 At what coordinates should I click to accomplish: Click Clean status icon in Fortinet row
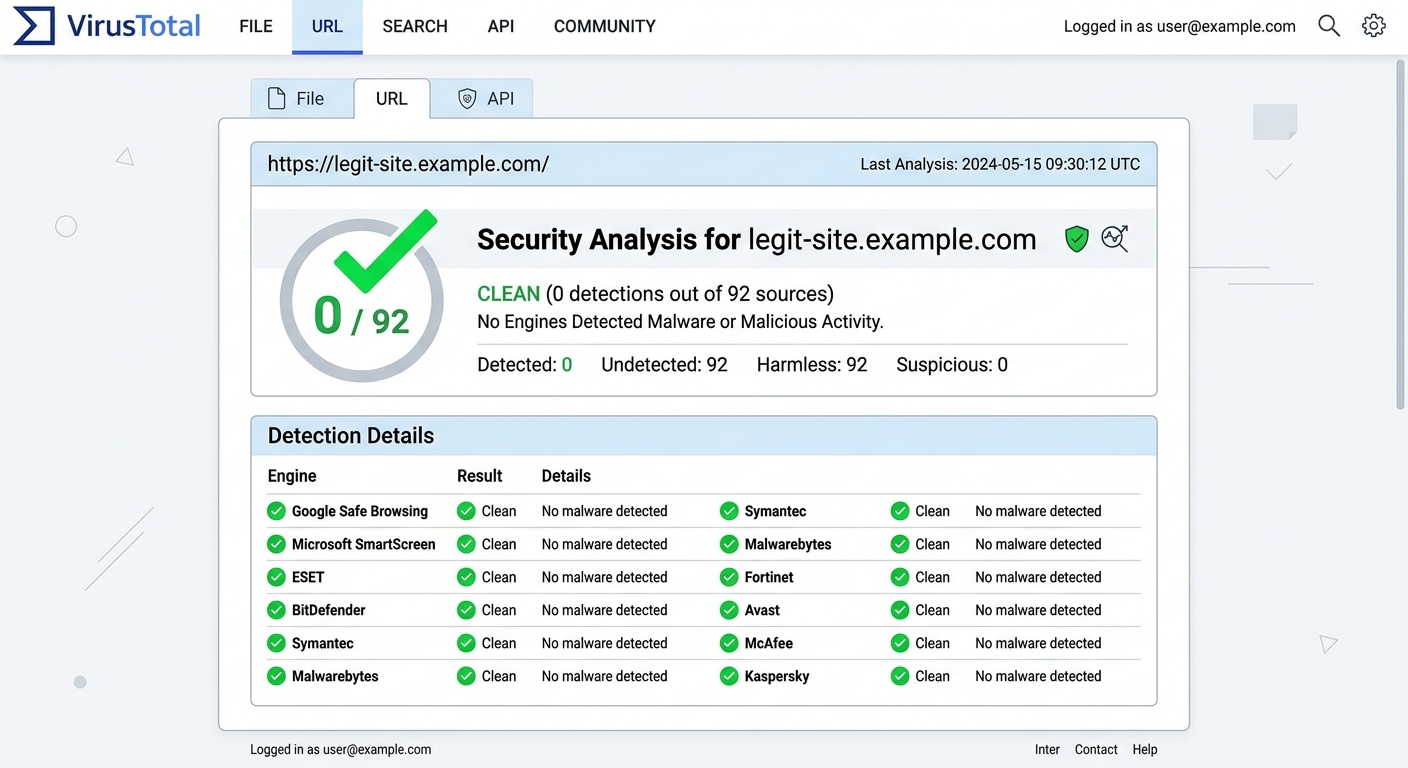coord(900,577)
